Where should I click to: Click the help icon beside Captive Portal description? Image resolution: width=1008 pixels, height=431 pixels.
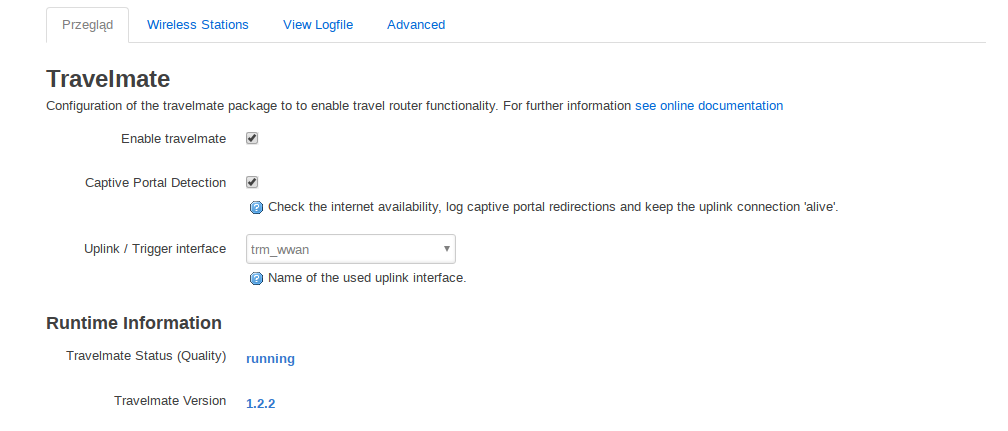pos(256,208)
